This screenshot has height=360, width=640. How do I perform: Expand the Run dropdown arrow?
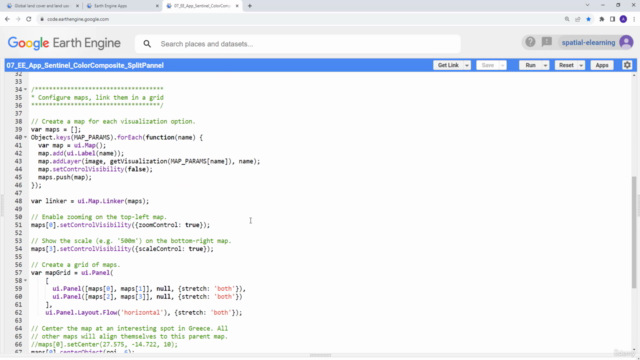click(545, 65)
